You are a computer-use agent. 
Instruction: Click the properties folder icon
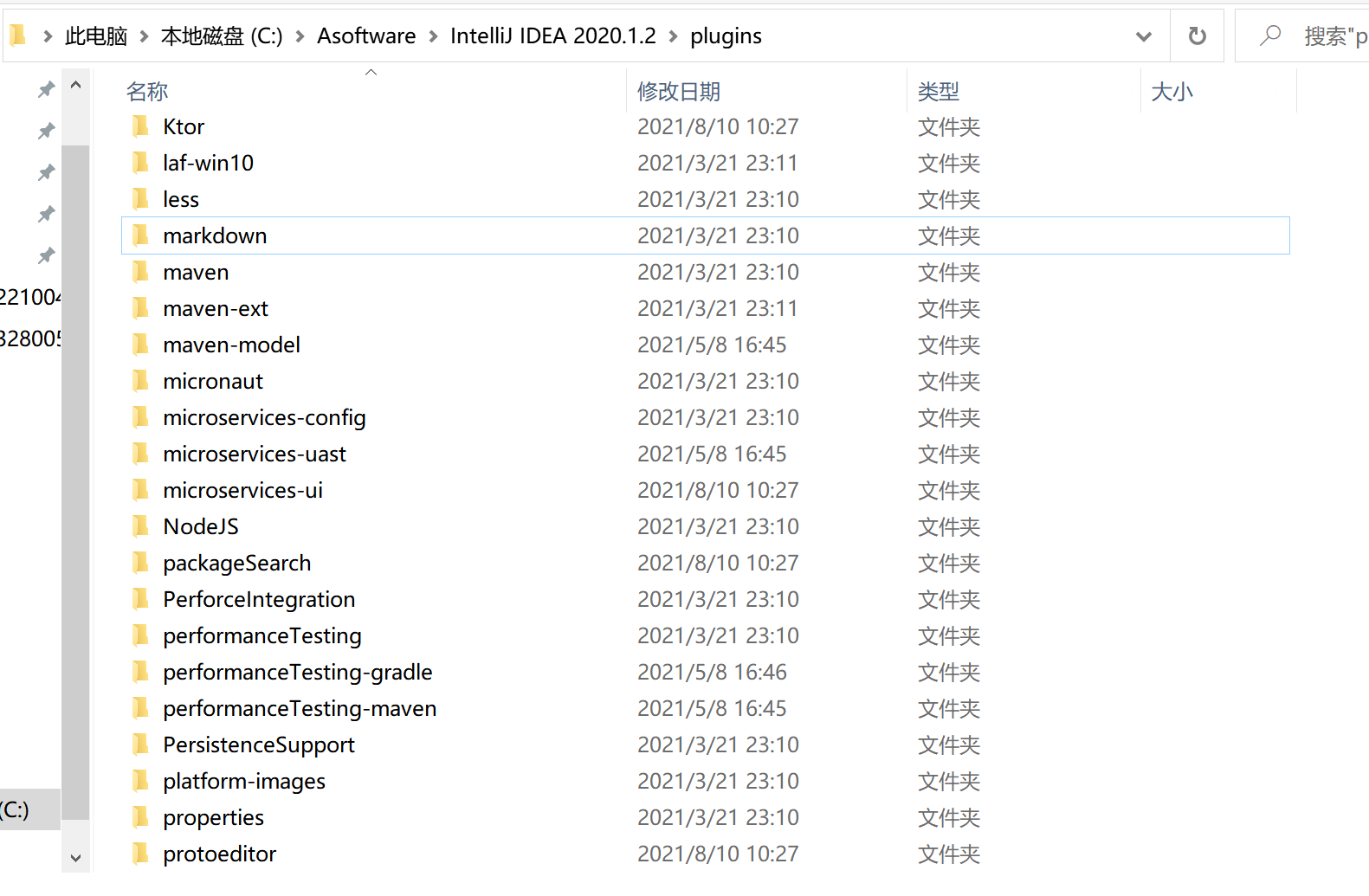click(140, 817)
